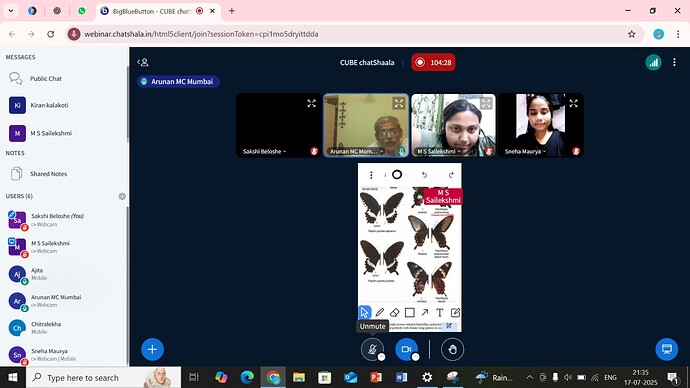Click the recording timer button
The image size is (690, 388).
pos(433,62)
